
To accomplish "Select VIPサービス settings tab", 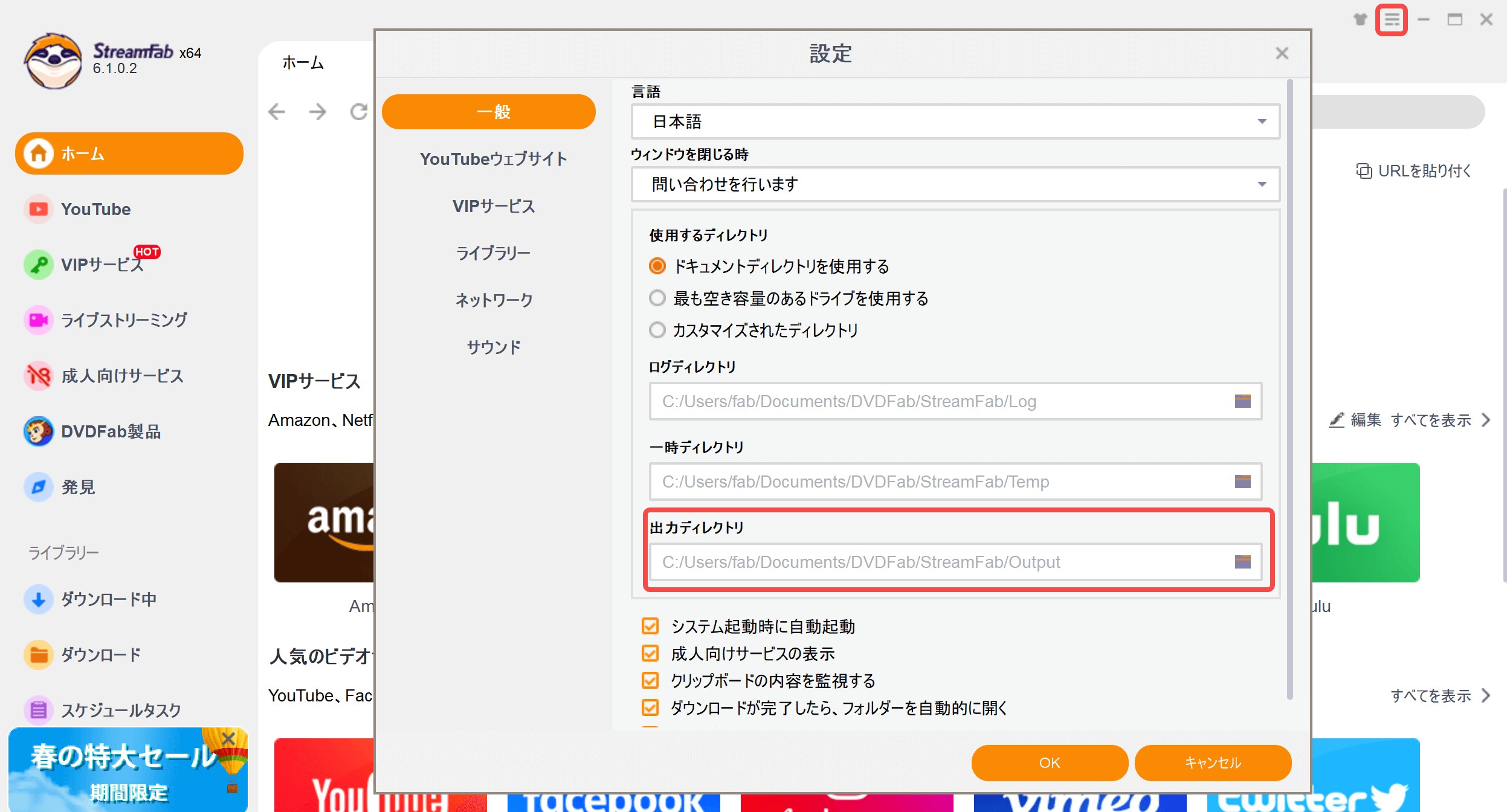I will [493, 206].
